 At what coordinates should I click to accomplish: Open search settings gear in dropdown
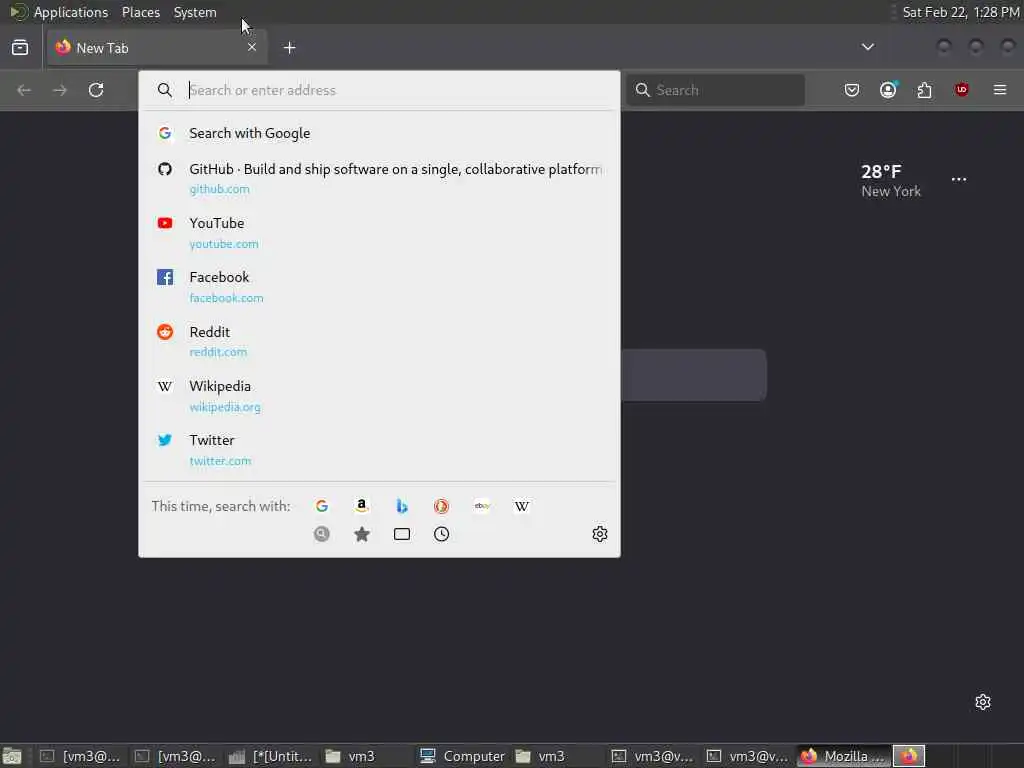600,534
